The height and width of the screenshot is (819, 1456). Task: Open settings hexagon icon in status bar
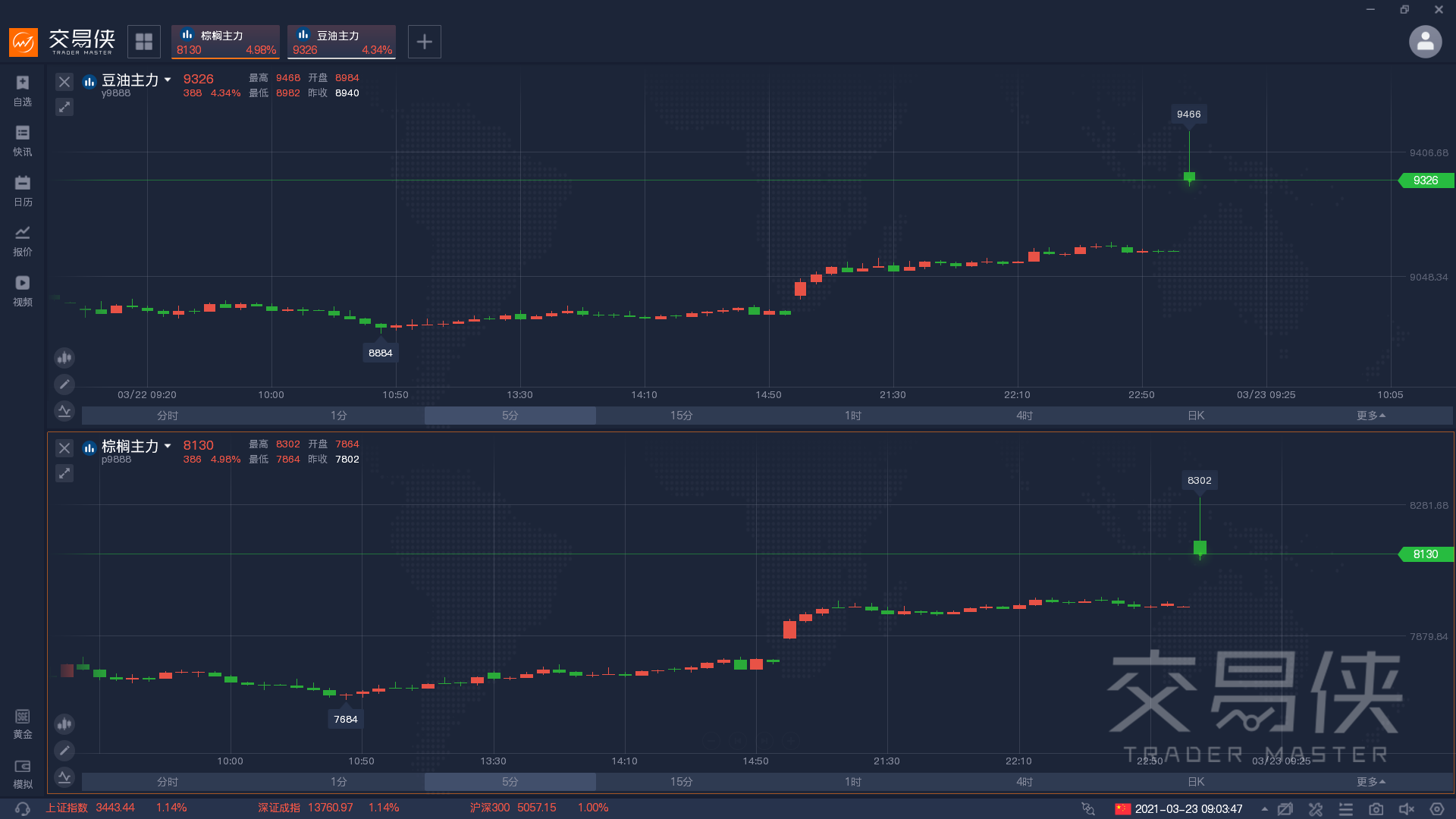tap(1437, 808)
